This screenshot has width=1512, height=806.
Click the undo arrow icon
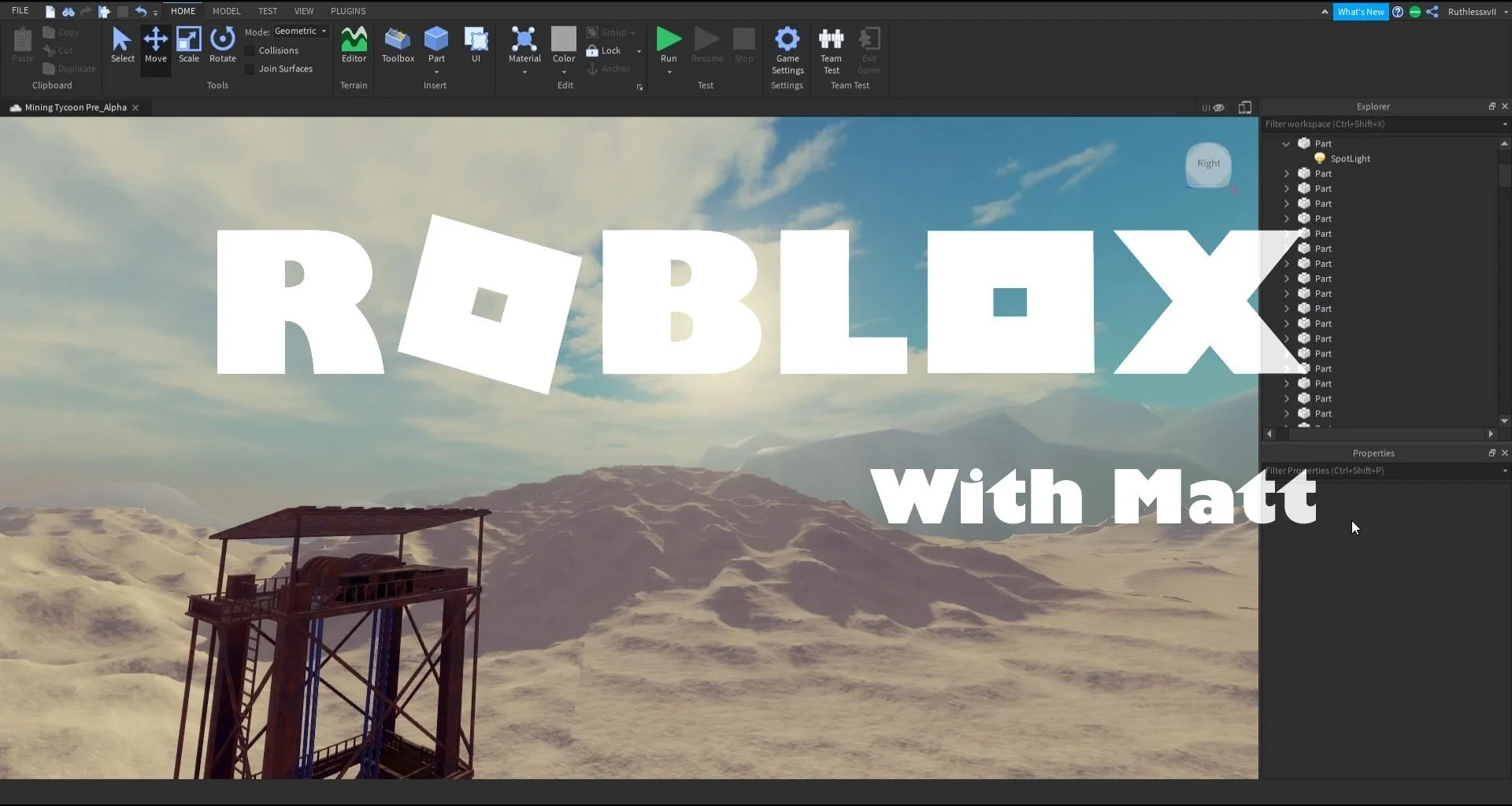141,11
